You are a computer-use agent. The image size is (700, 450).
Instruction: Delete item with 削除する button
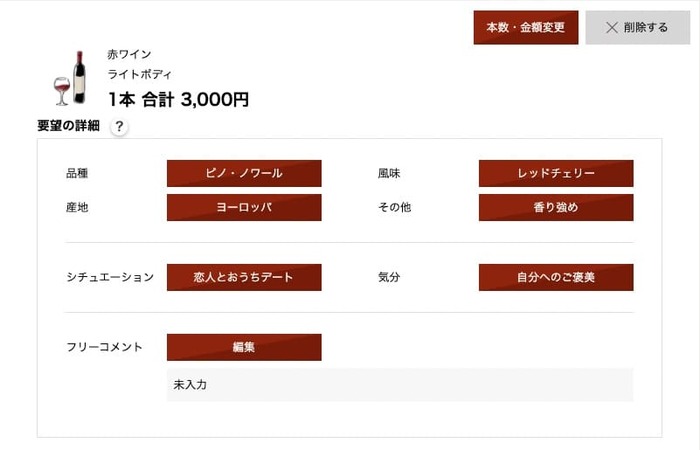point(638,28)
